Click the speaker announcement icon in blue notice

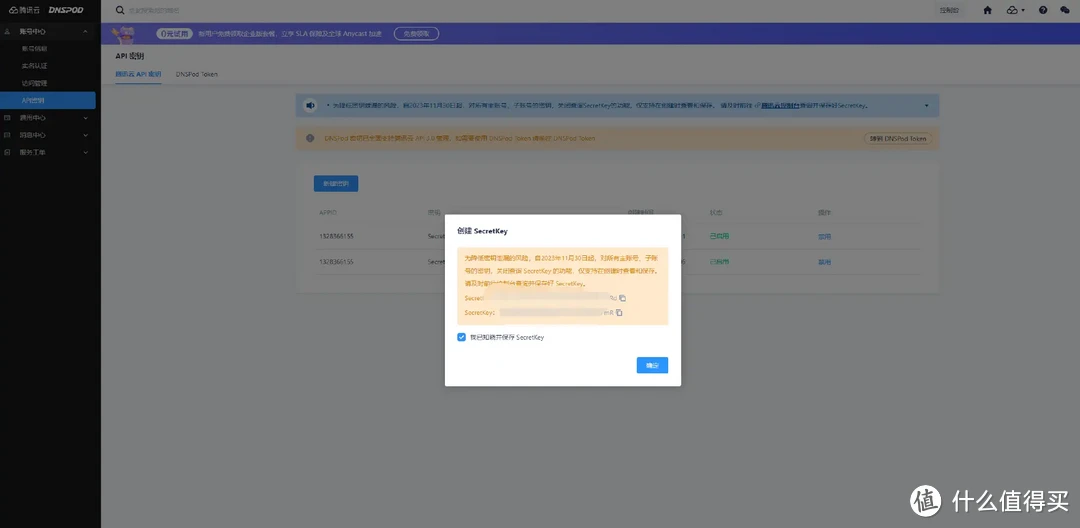click(311, 105)
